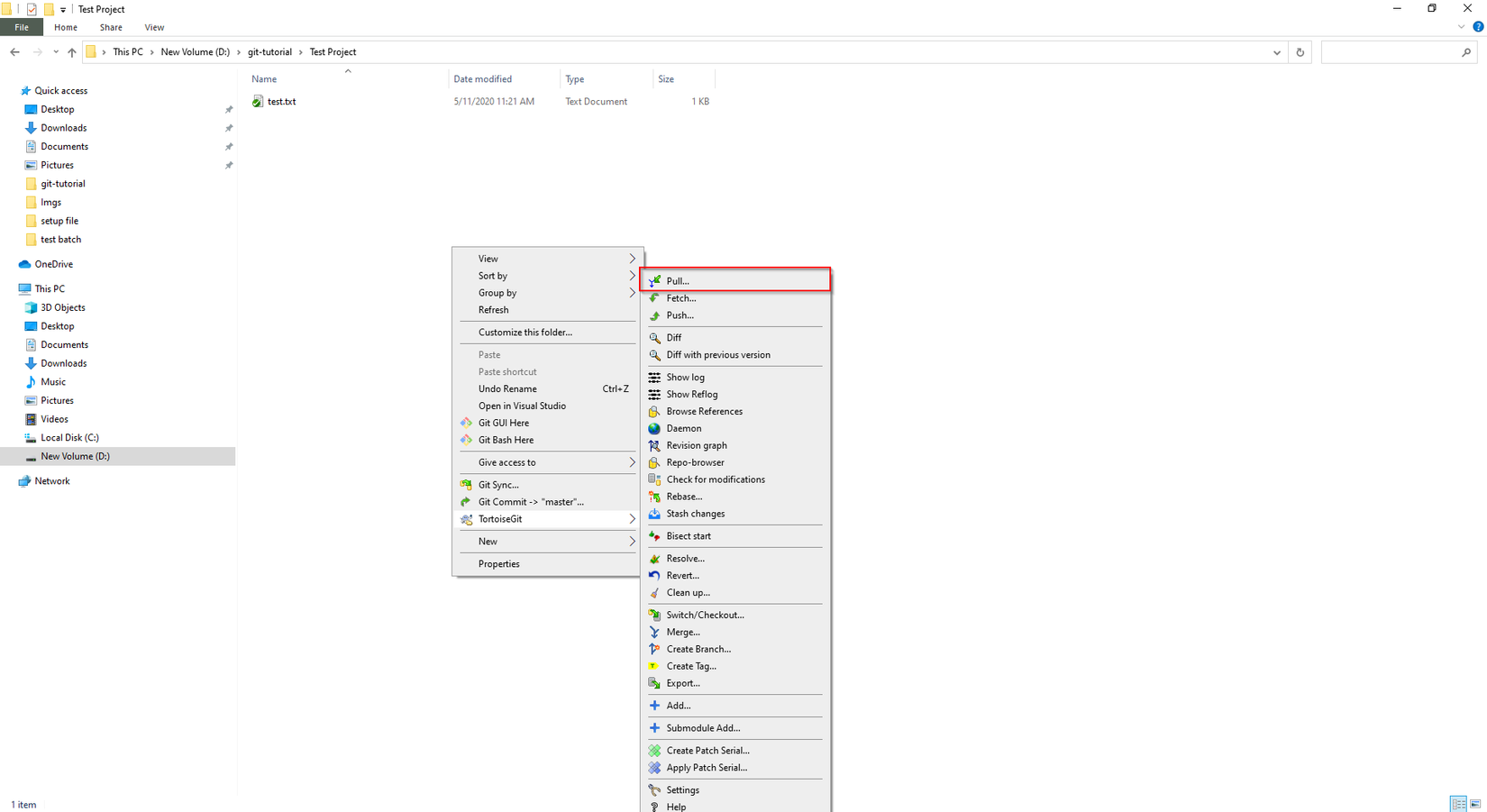The image size is (1487, 812).
Task: Expand the Sort by submenu arrow
Action: click(632, 276)
